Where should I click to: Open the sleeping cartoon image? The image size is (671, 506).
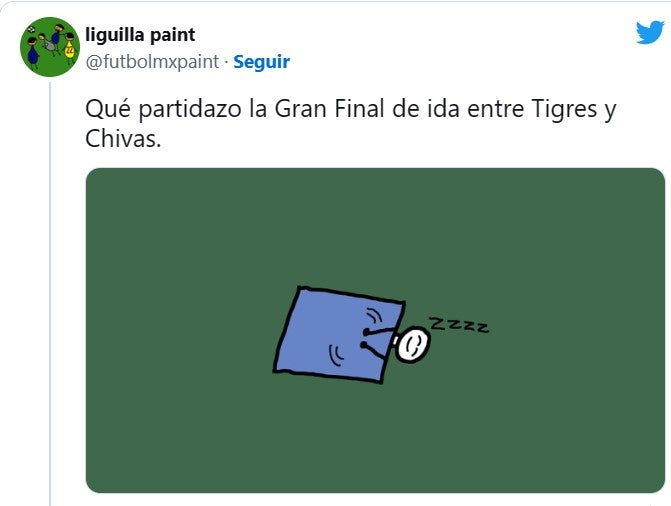[375, 330]
